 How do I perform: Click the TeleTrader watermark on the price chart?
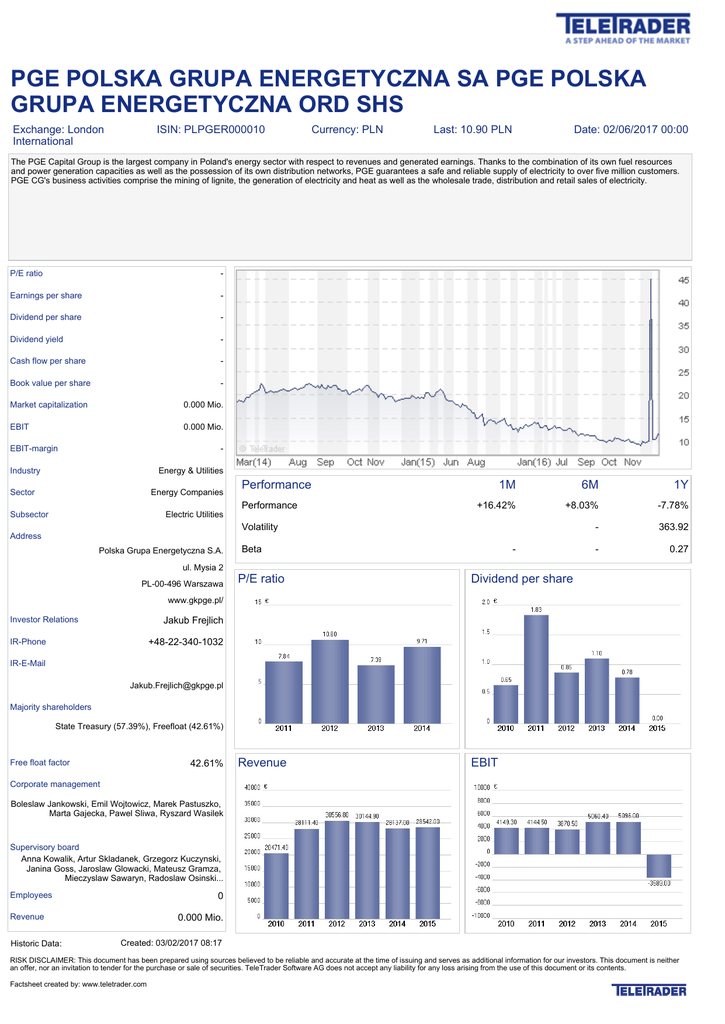tap(262, 448)
